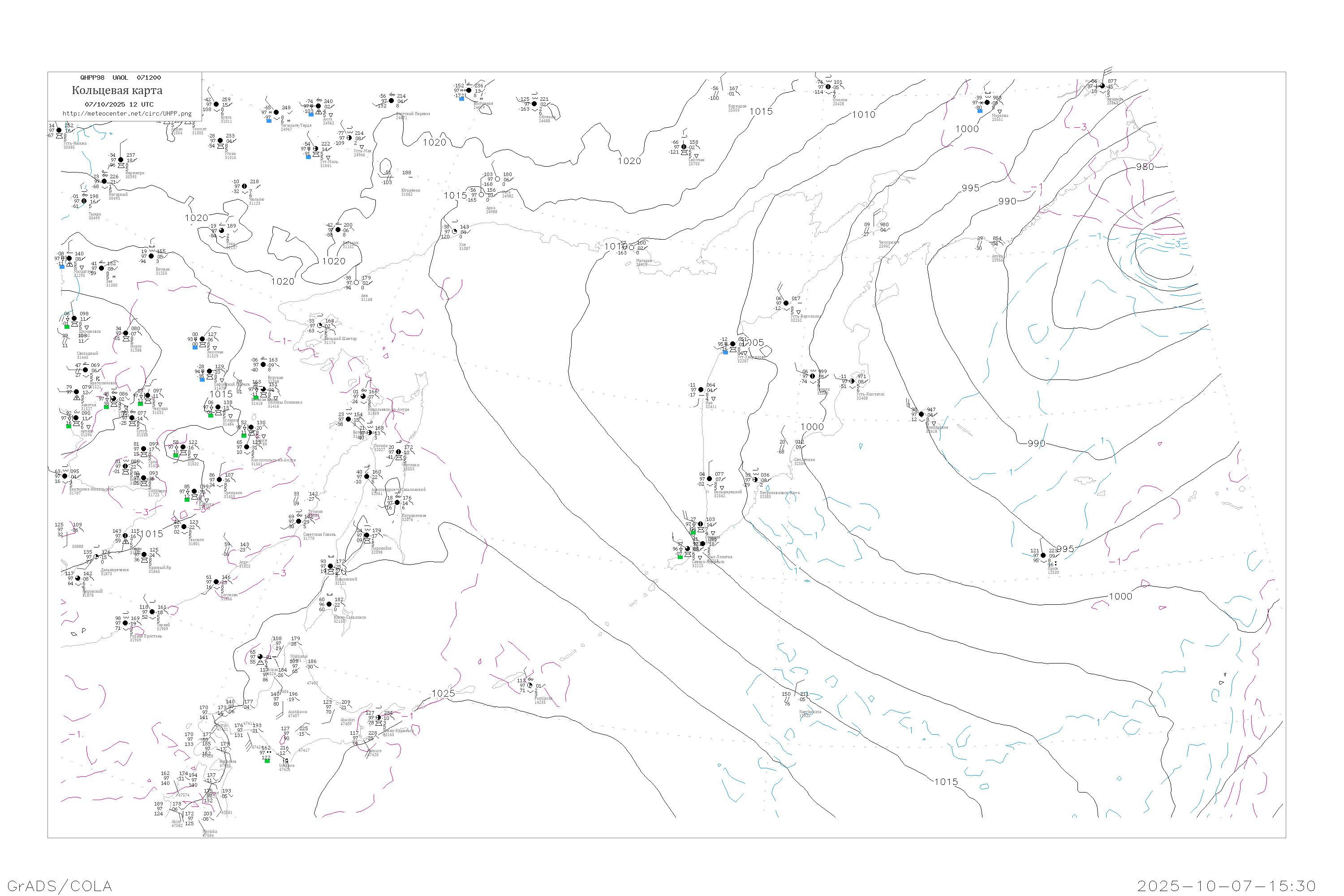1344x896 pixels.
Task: Click the blue square at Уст-Хайрюзово station
Action: (726, 353)
